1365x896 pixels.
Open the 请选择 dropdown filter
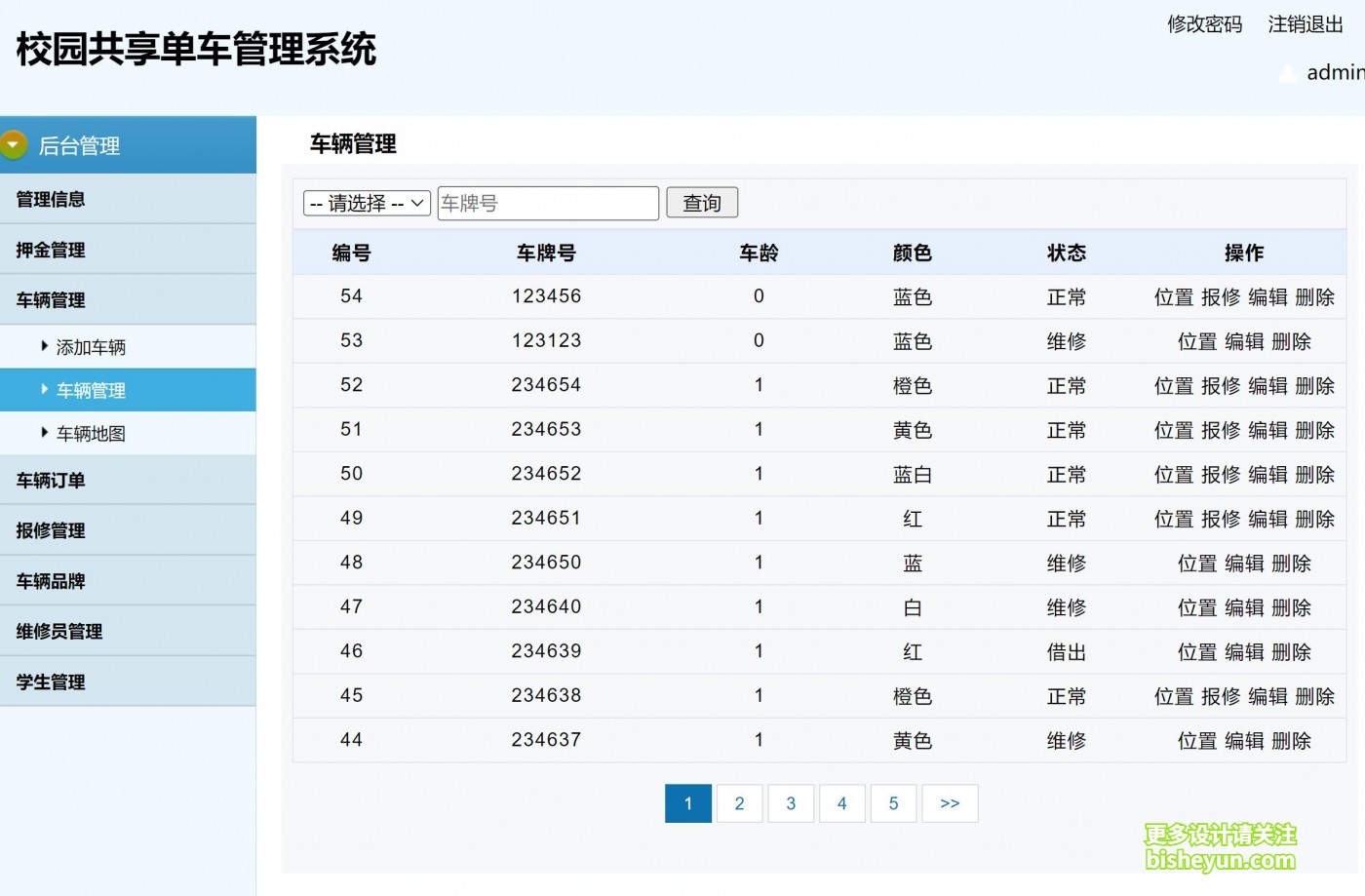pos(367,203)
